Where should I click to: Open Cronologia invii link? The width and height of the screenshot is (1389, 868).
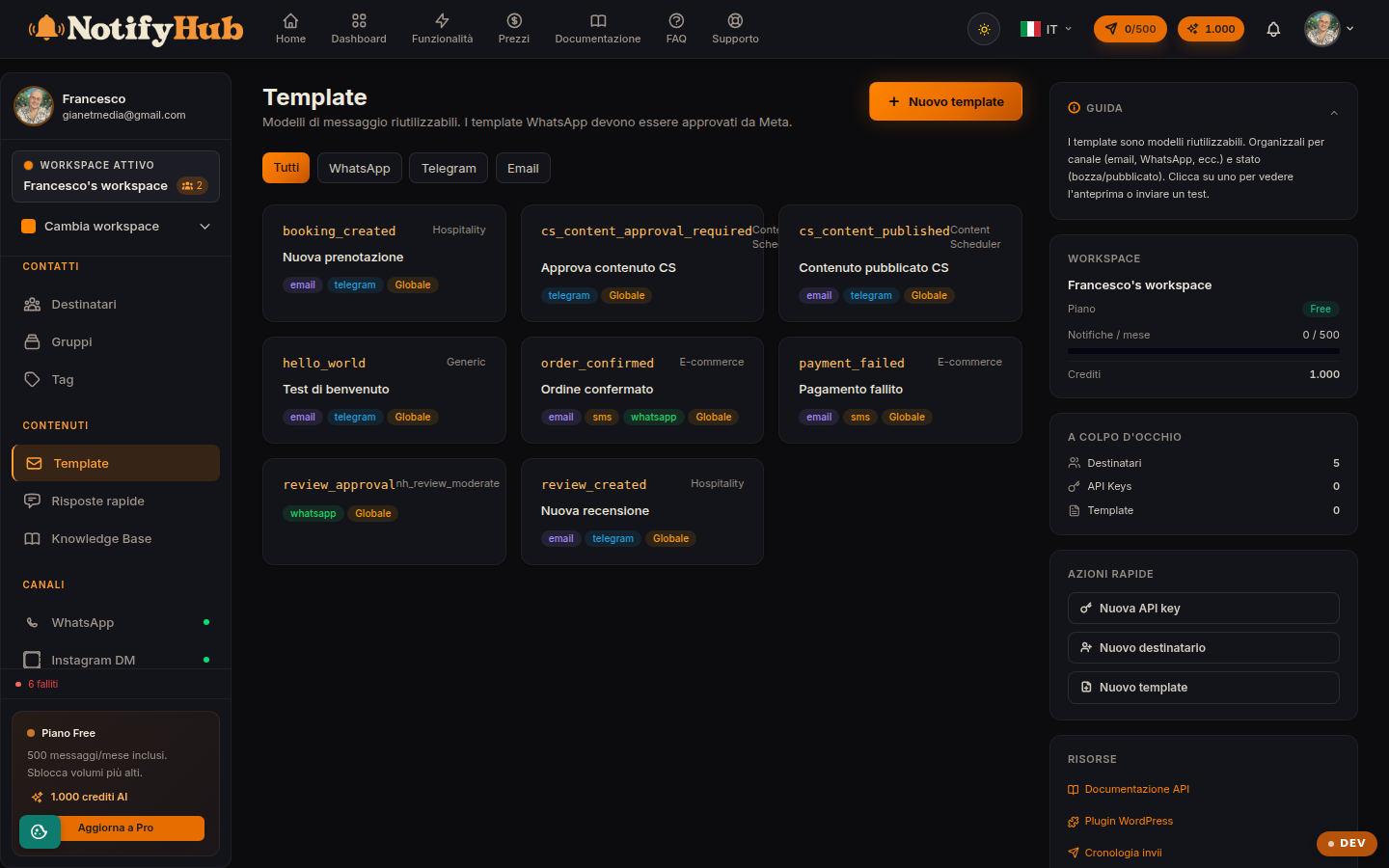(1115, 853)
